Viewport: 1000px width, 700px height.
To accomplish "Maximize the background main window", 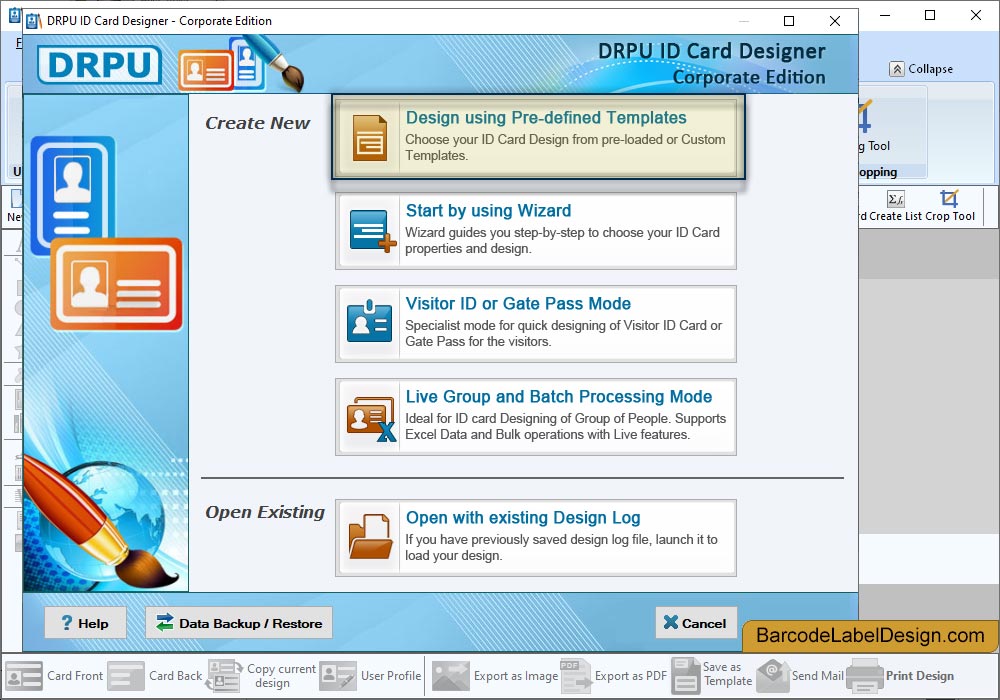I will coord(930,15).
